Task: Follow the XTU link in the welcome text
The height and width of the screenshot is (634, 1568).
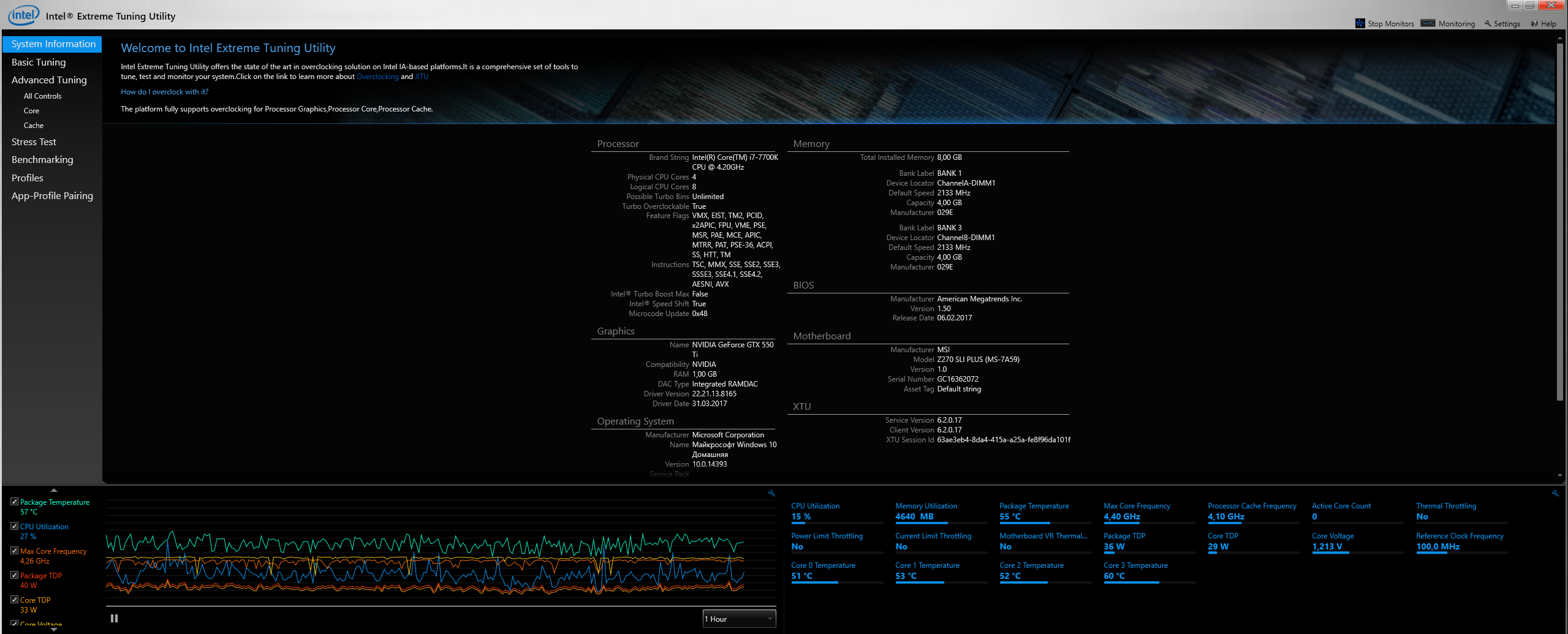Action: [x=422, y=77]
